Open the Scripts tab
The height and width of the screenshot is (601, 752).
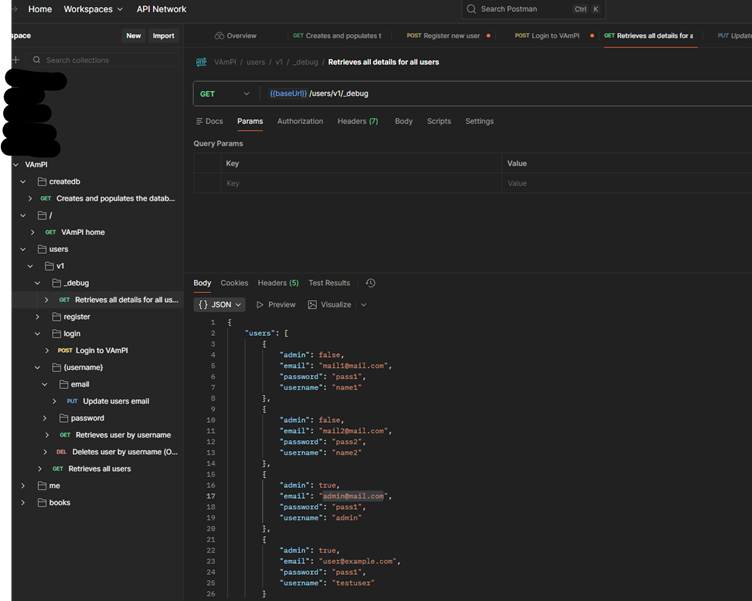point(439,121)
